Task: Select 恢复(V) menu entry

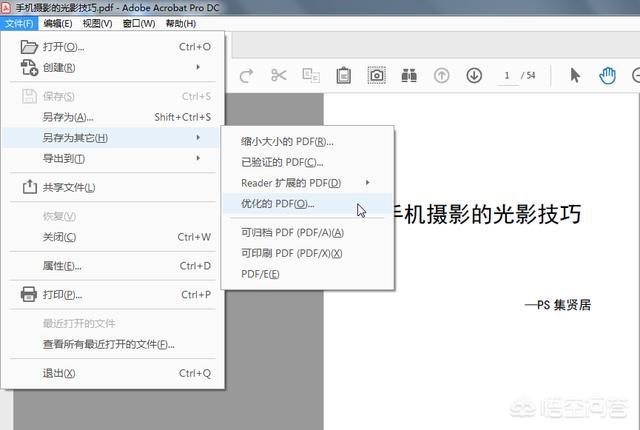Action: 113,216
